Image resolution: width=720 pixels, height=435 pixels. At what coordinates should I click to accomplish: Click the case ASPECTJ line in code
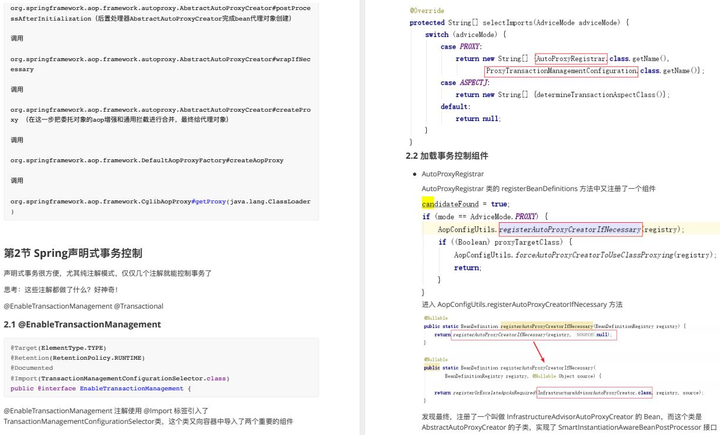[x=465, y=83]
